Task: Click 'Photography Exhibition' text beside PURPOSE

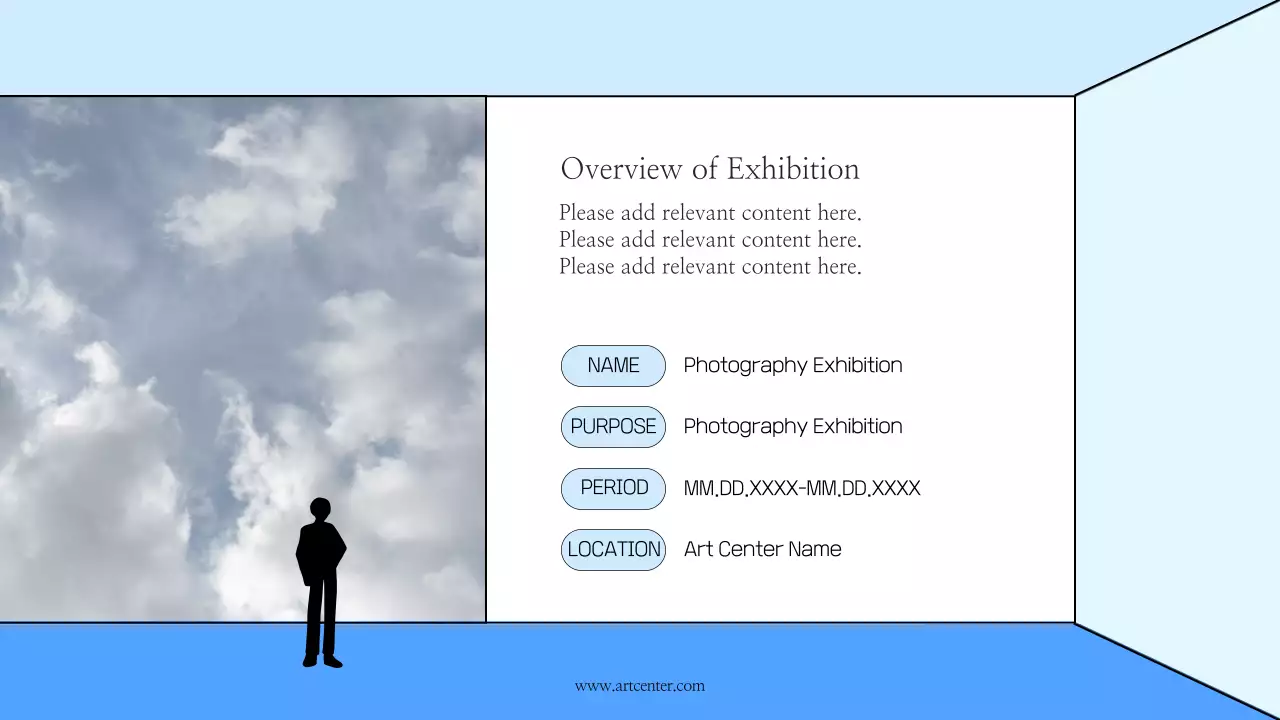Action: click(792, 427)
